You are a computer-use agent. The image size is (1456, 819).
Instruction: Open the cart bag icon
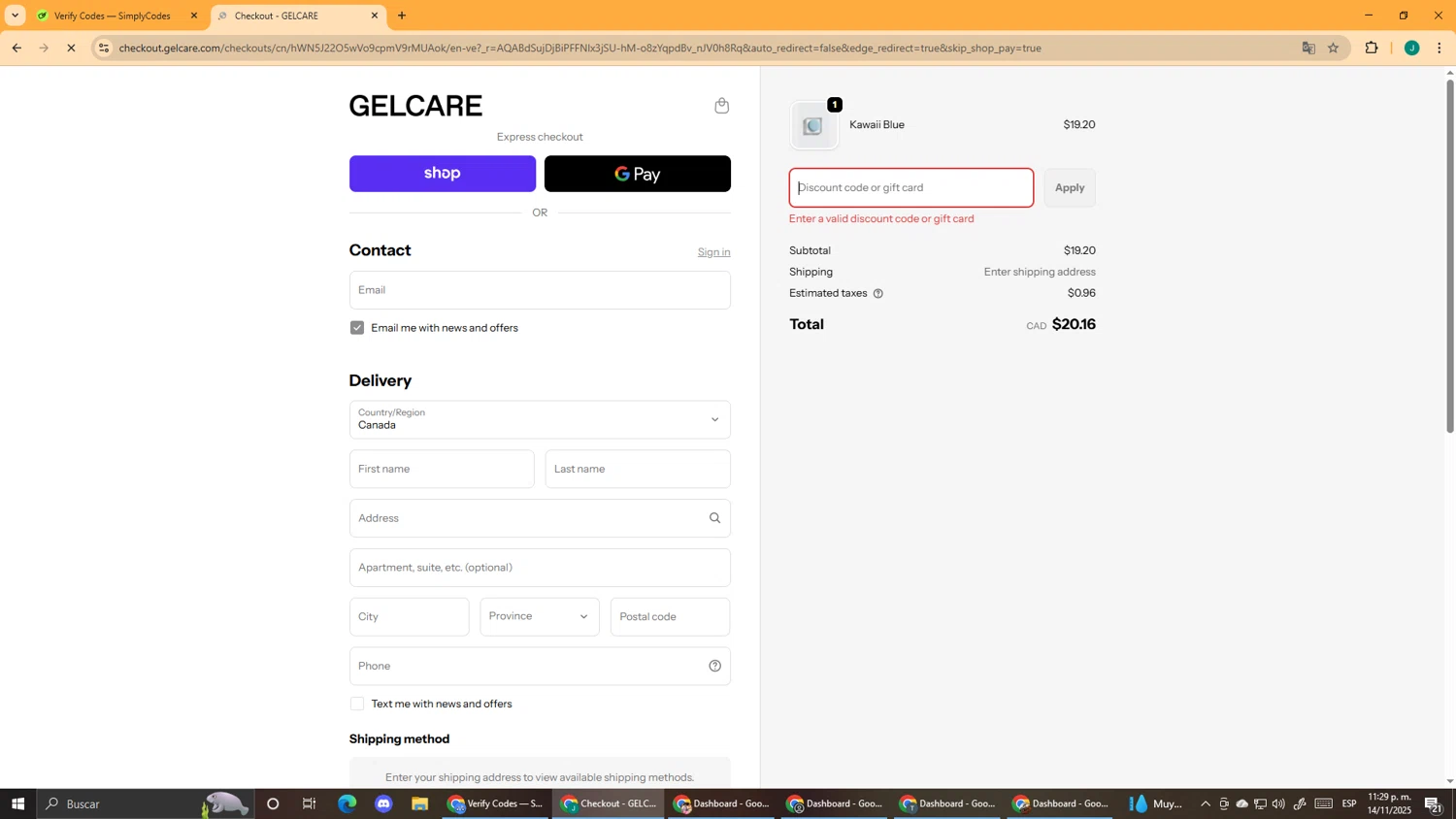721,106
